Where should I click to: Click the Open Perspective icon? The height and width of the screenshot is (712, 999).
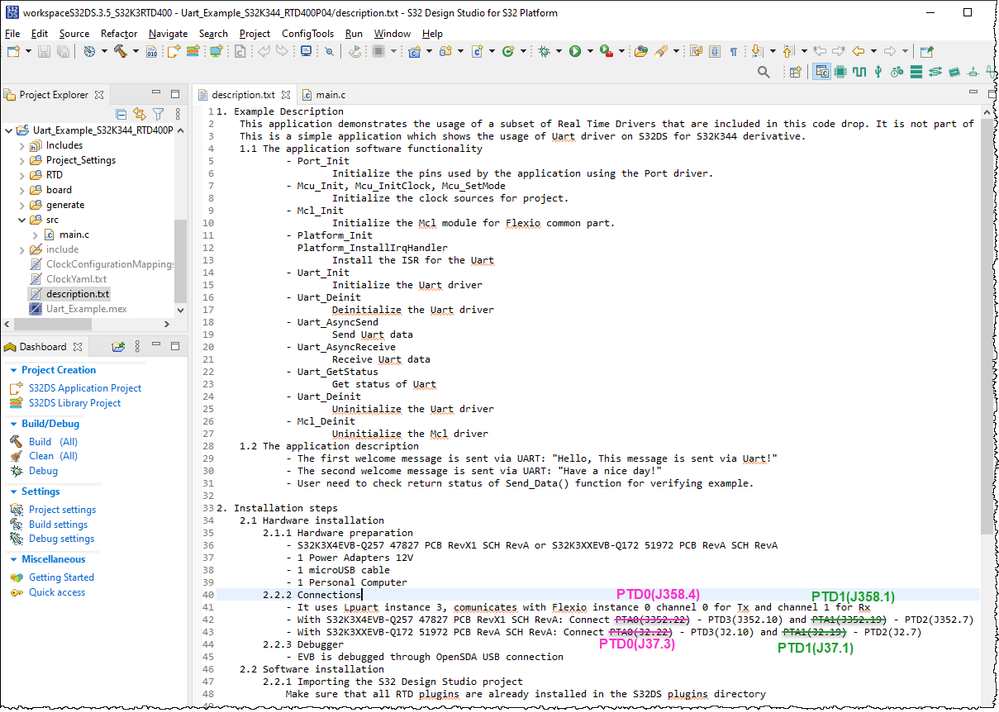[794, 72]
